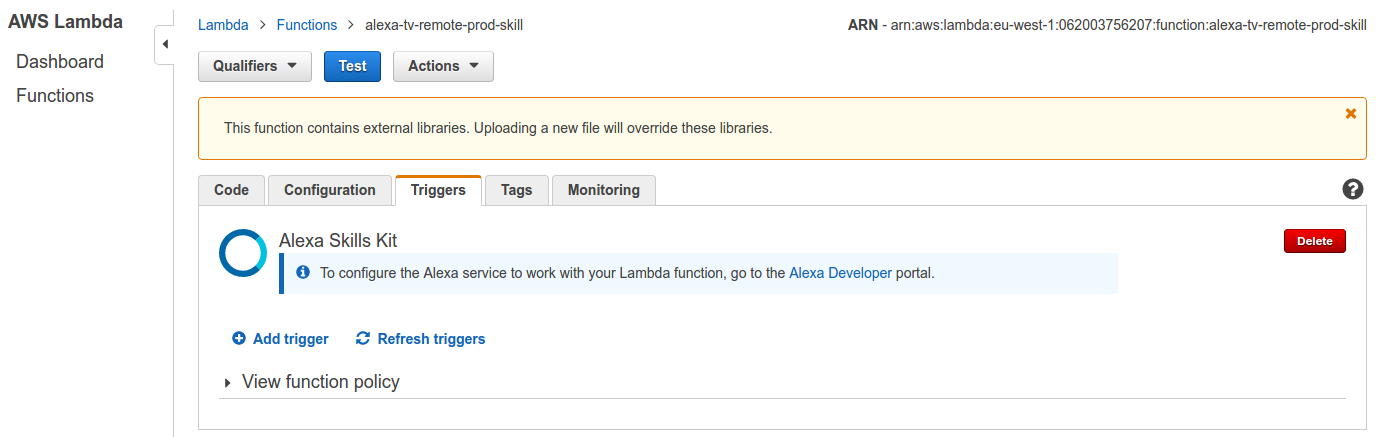Dismiss the external libraries warning banner
The width and height of the screenshot is (1377, 437).
pos(1351,114)
